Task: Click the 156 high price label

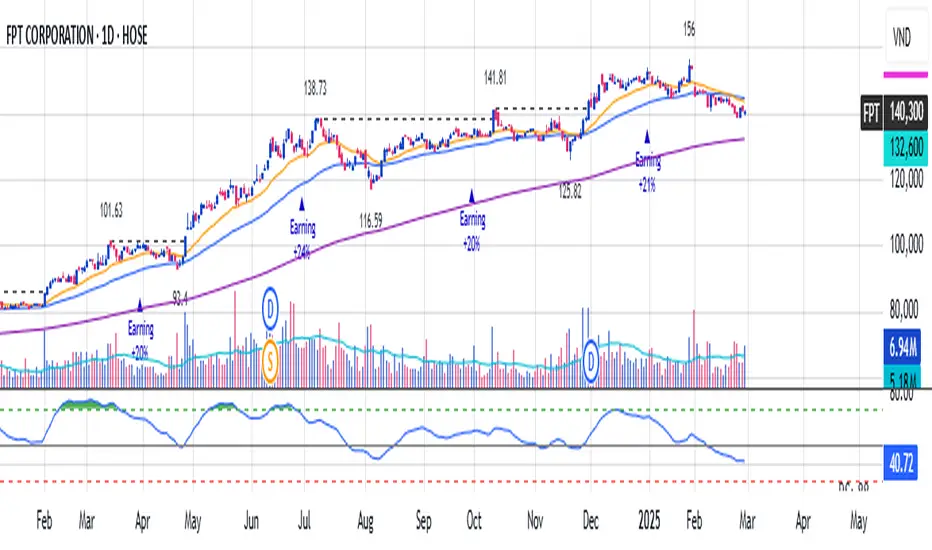Action: click(x=689, y=29)
